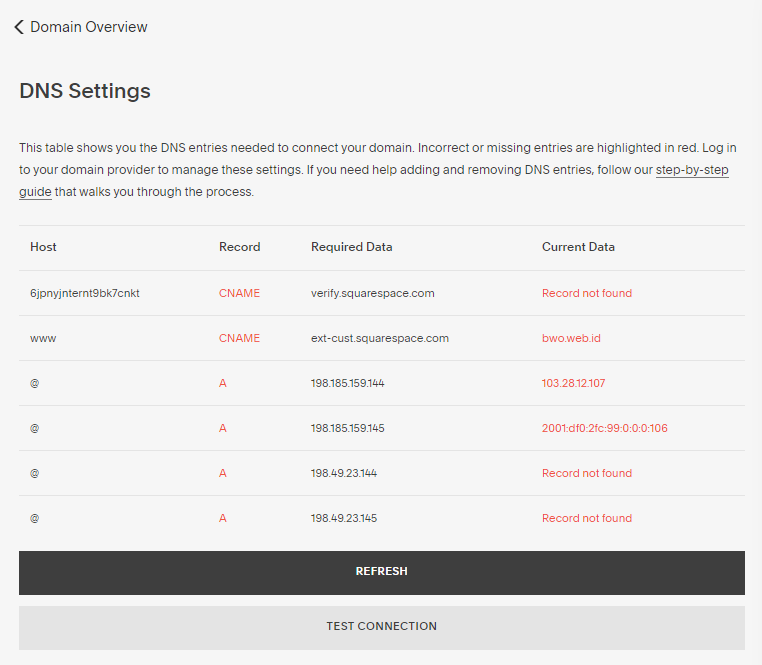This screenshot has width=762, height=665.
Task: Click Record not found in 198.49.23.145 row
Action: pos(587,518)
